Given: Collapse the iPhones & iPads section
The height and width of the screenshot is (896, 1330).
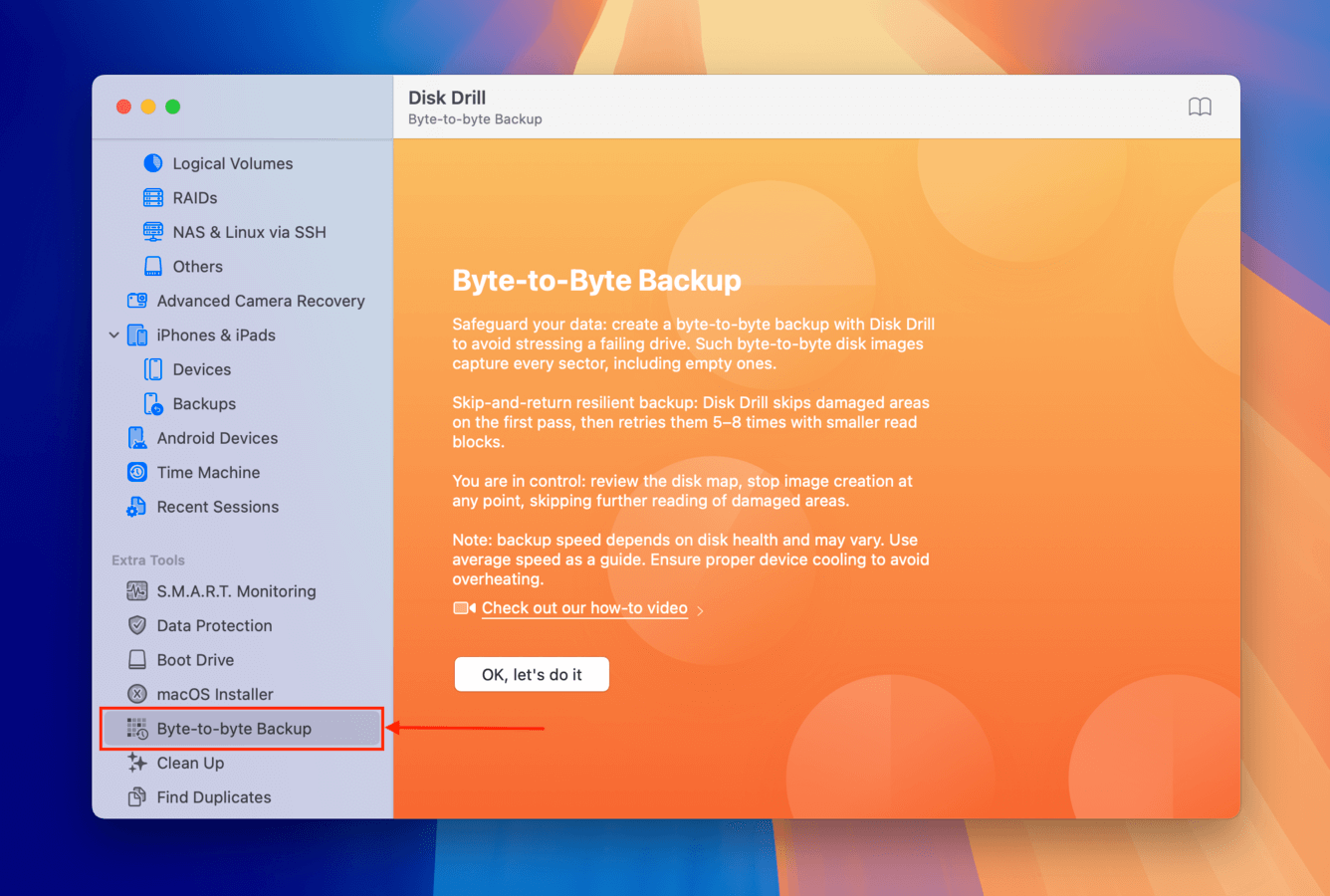Looking at the screenshot, I should (x=113, y=336).
